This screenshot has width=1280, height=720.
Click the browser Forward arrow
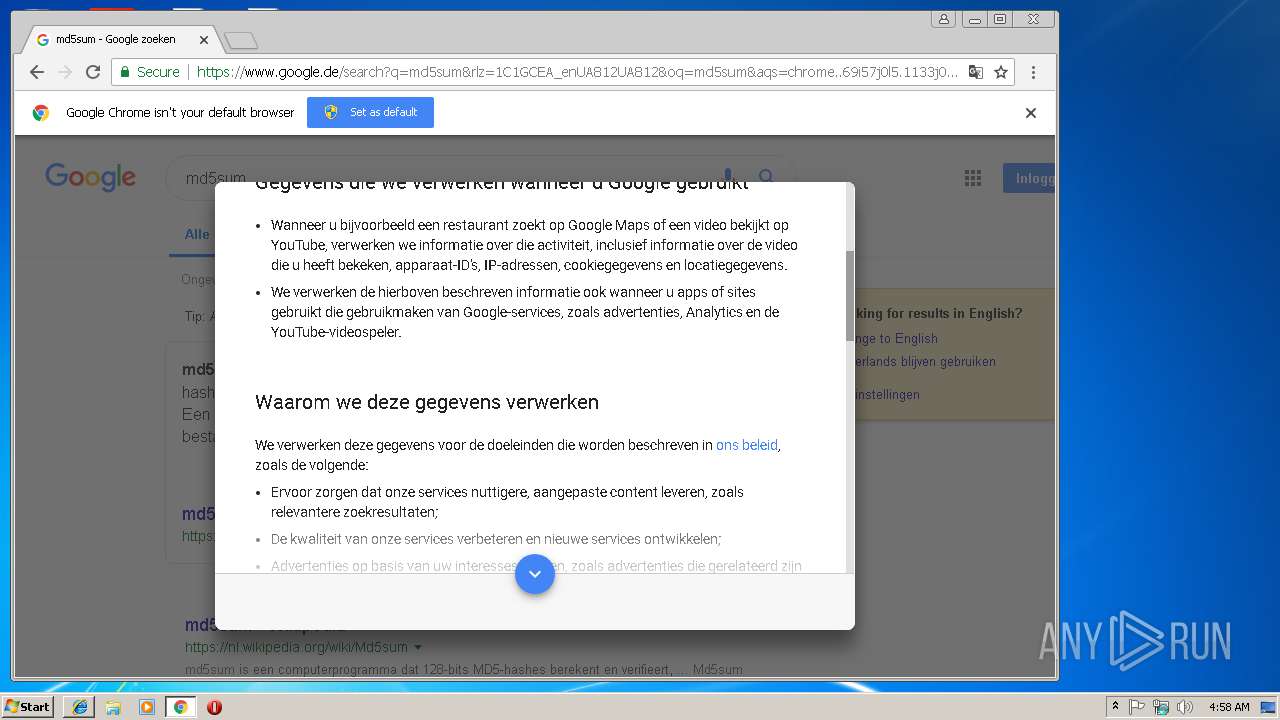65,72
